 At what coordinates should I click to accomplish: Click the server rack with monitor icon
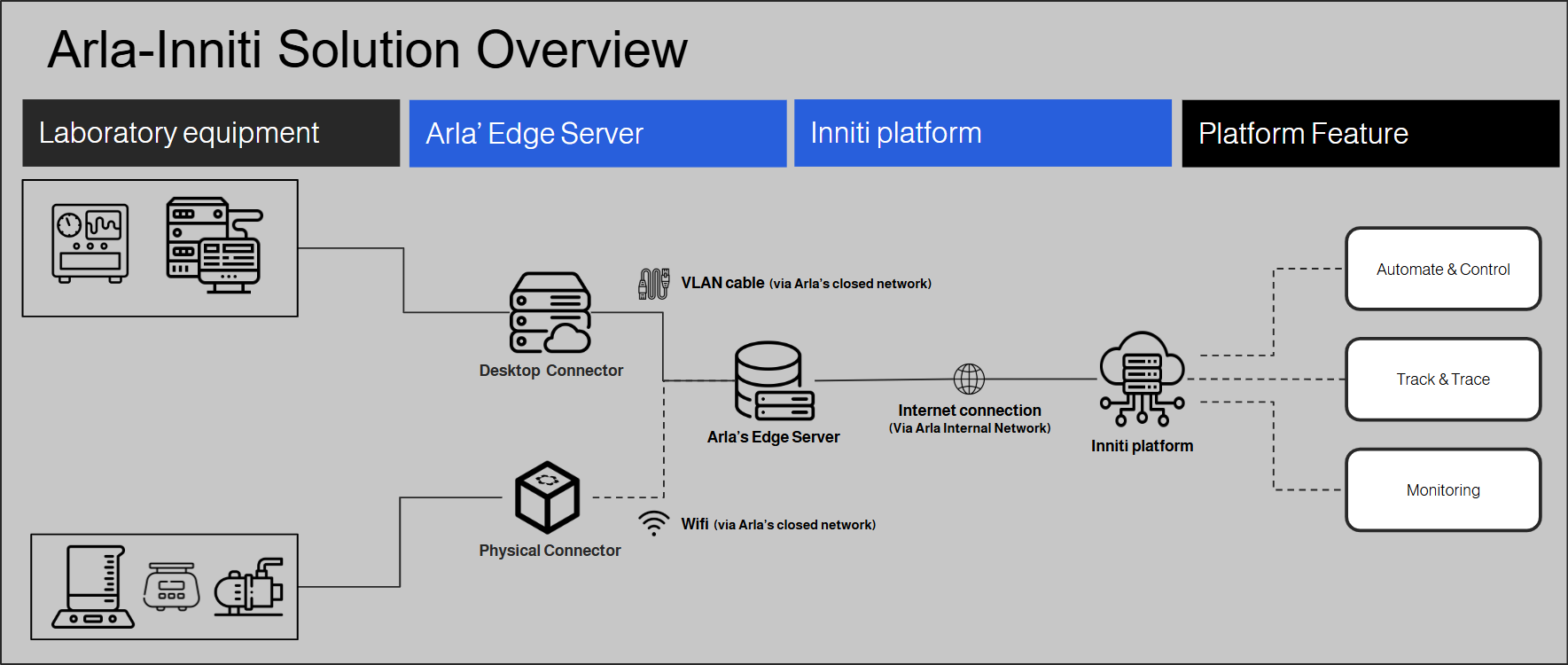click(x=215, y=245)
